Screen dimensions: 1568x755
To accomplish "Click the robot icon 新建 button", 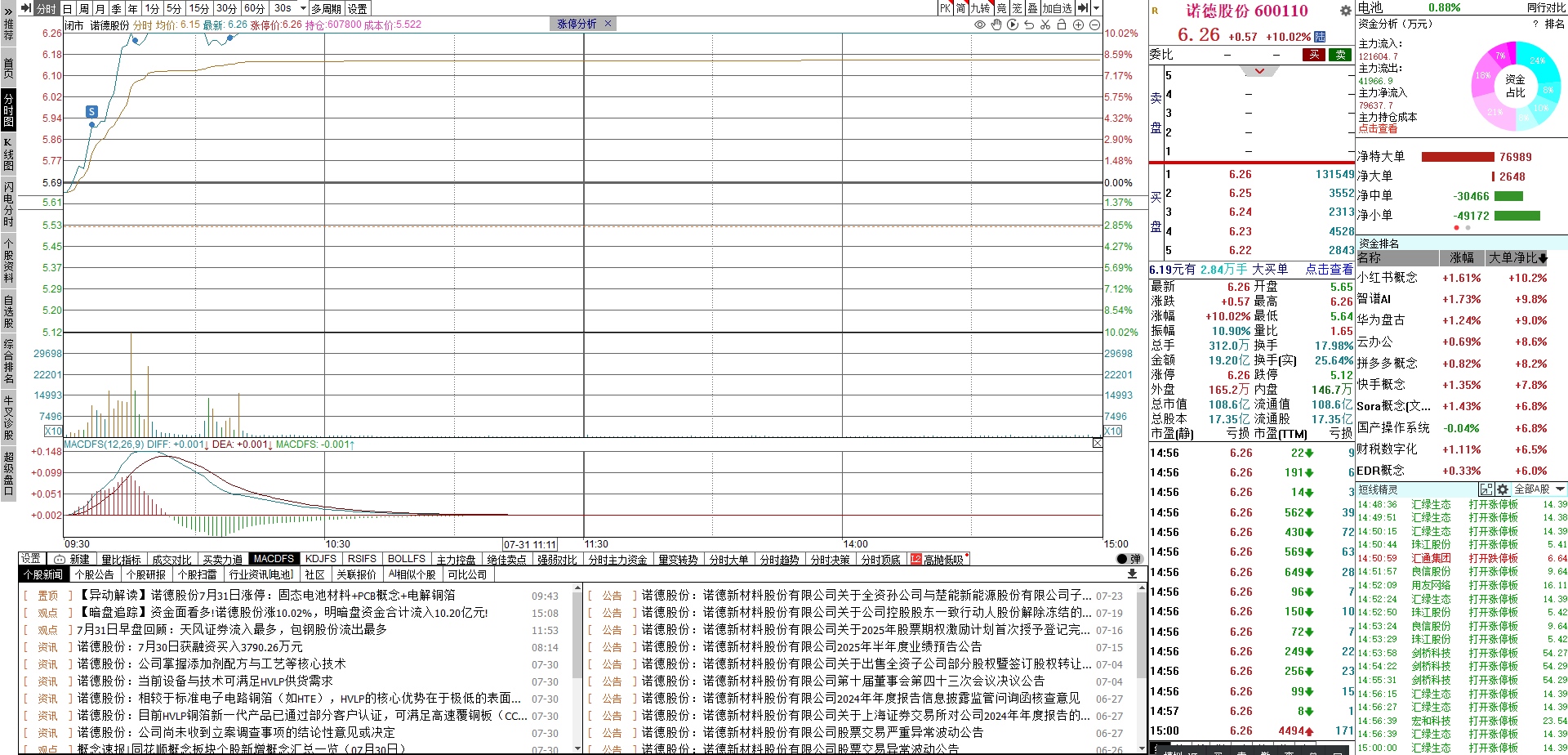I will (x=72, y=559).
